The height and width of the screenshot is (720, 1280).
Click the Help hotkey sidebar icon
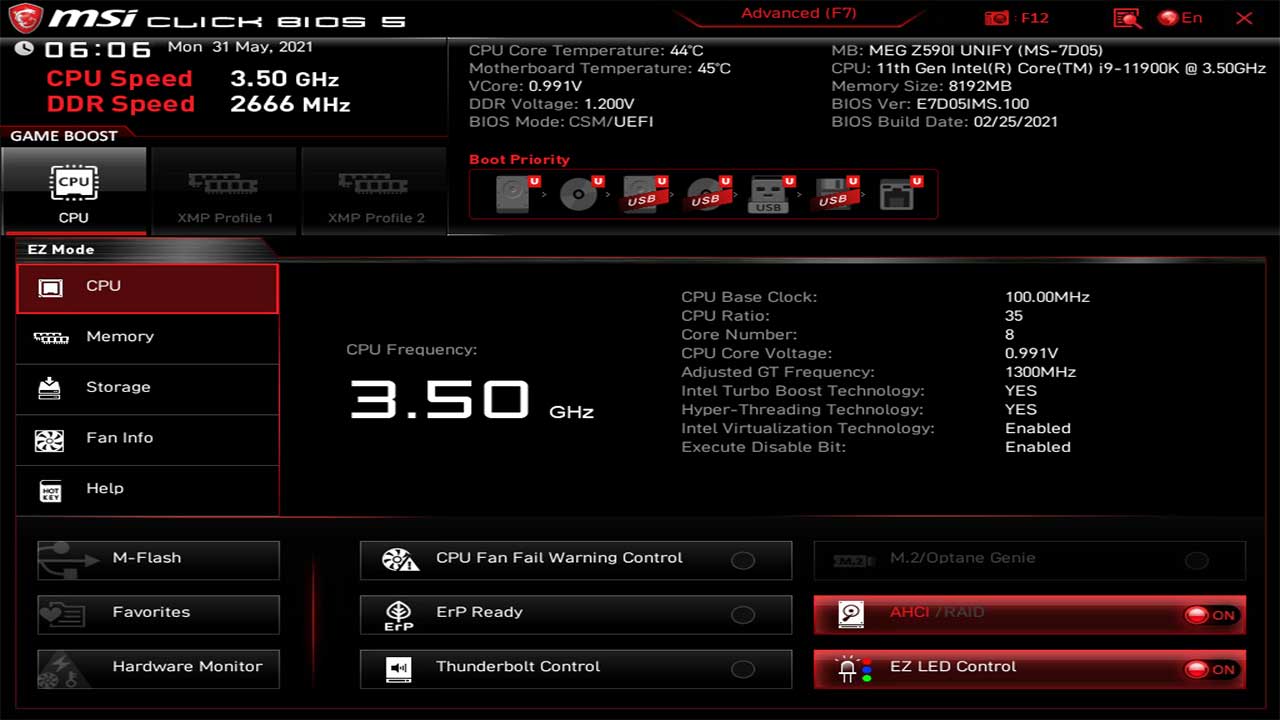tap(50, 490)
